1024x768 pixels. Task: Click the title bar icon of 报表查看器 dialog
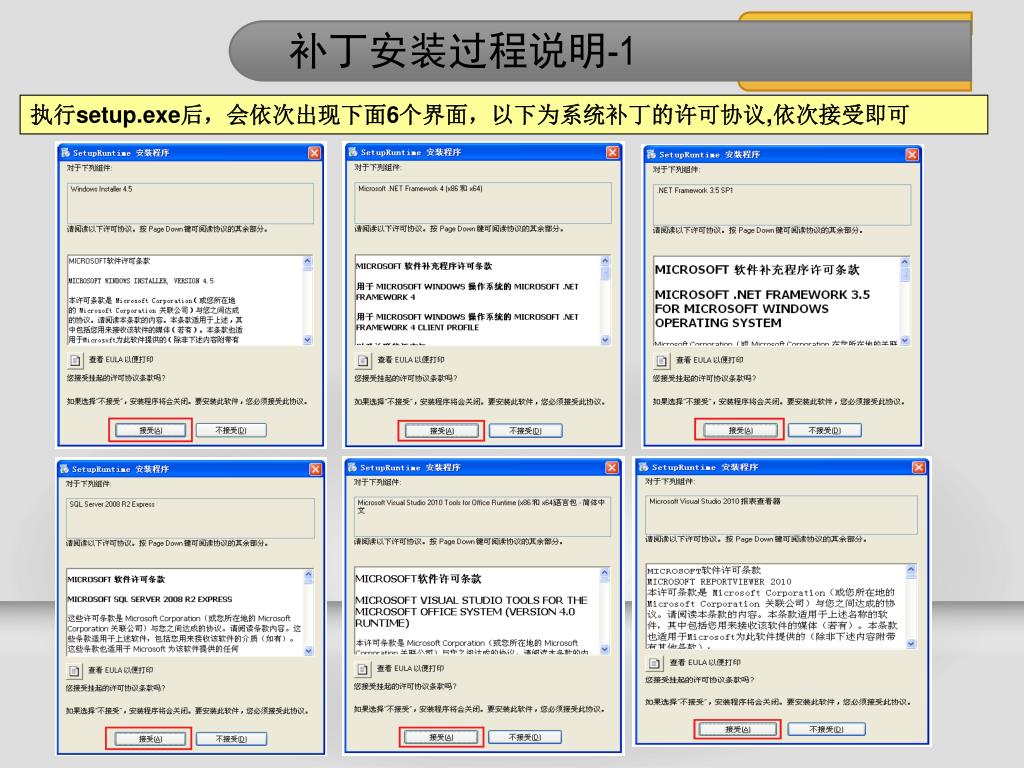click(644, 467)
